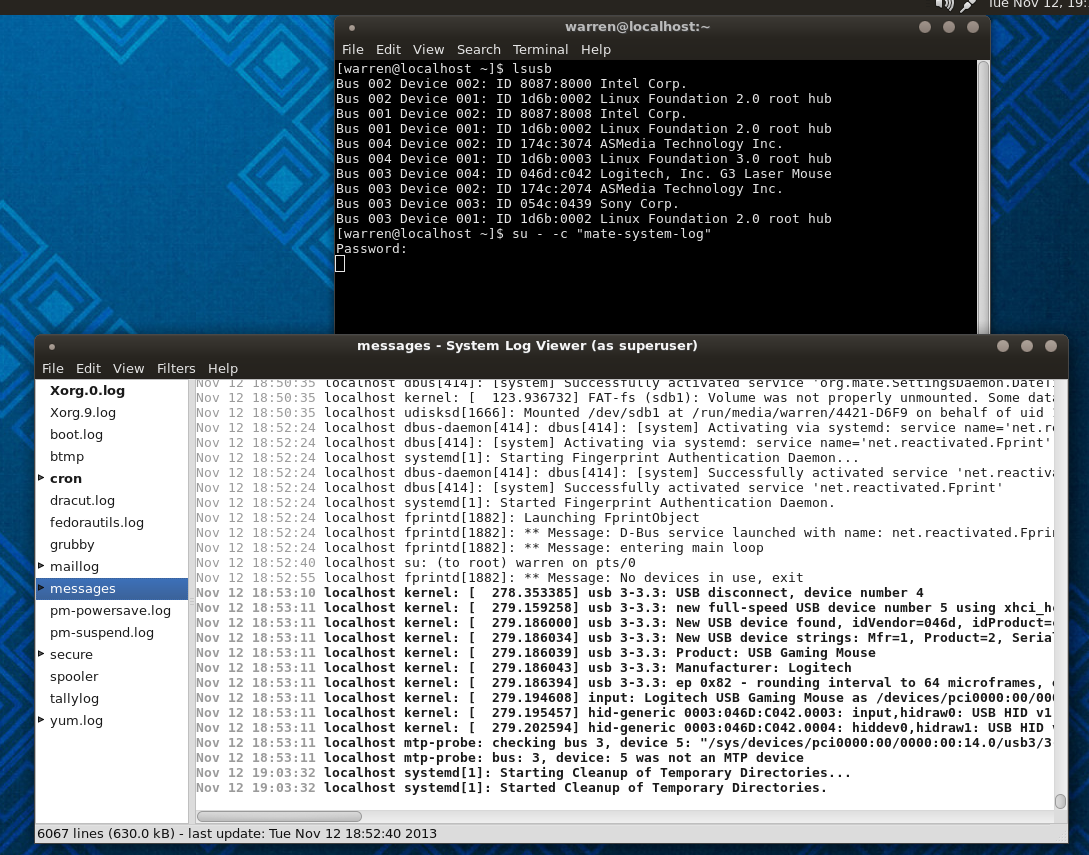
Task: Click the vertical scrollbar handle of the log view
Action: 1061,802
